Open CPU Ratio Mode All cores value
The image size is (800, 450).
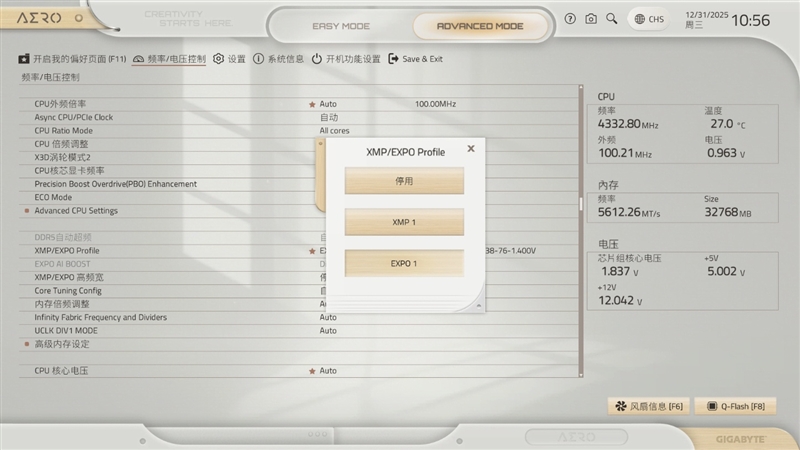pos(334,131)
